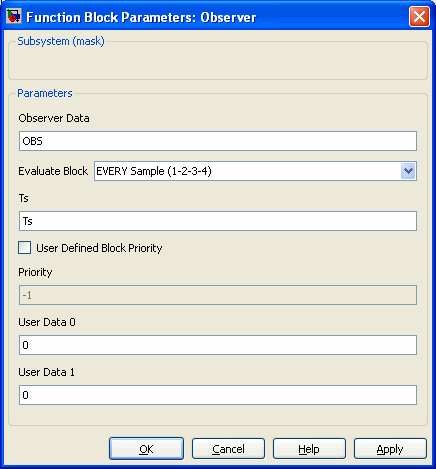Click the 'Observer Data' label

pos(54,118)
